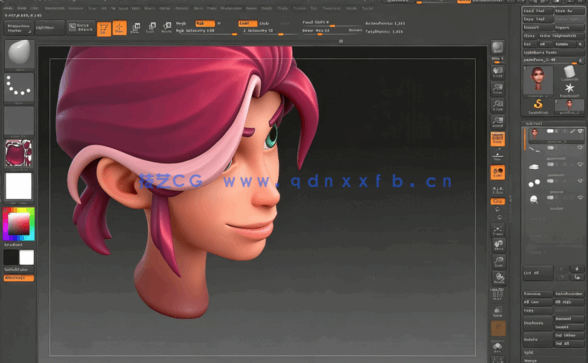
Task: Click the Actual size icon
Action: pos(498,106)
